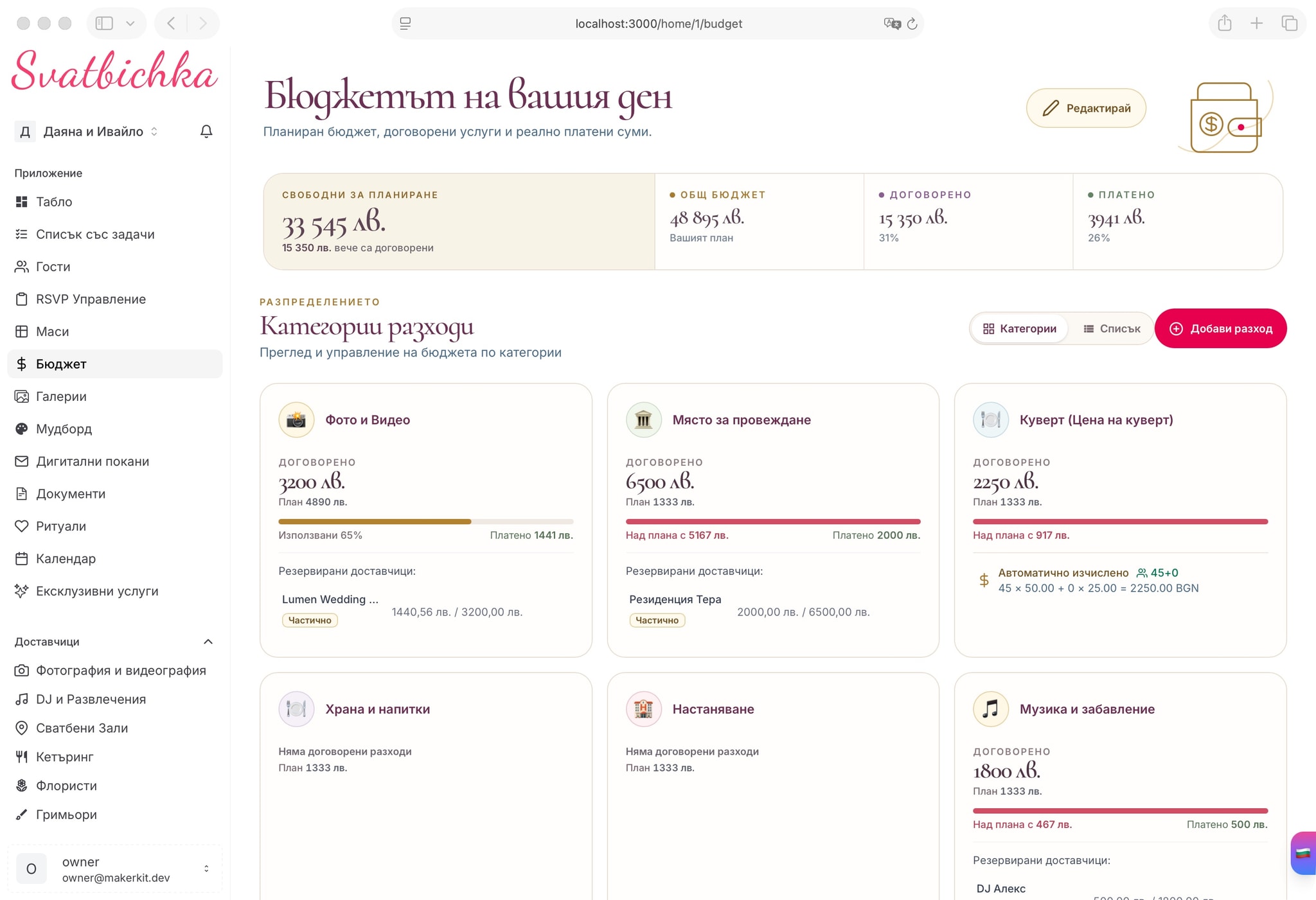Screen dimensions: 1316x900
Task: Click the Гримьори brush icon
Action: point(22,814)
